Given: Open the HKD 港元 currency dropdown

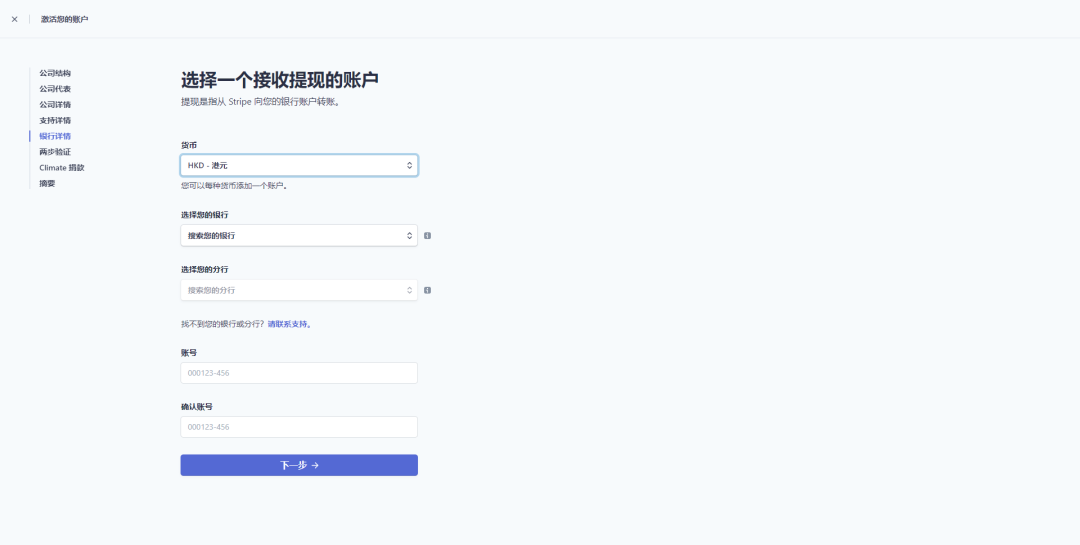Looking at the screenshot, I should tap(299, 165).
